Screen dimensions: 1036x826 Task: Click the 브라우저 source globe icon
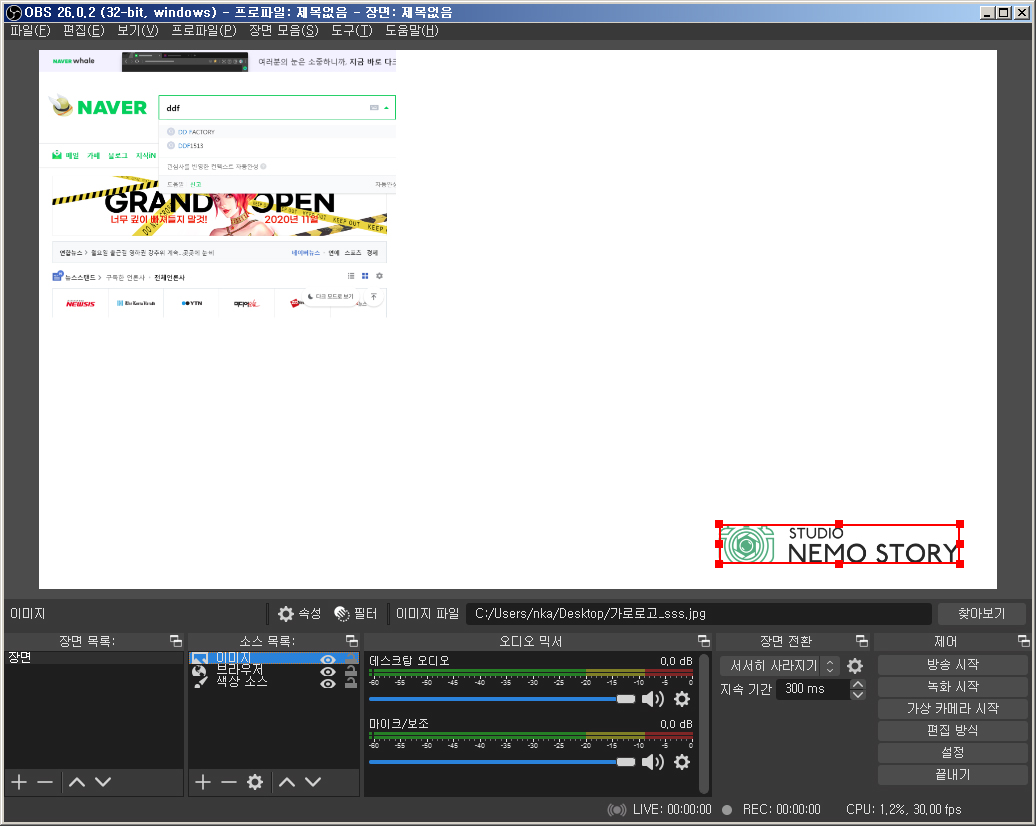(x=199, y=671)
